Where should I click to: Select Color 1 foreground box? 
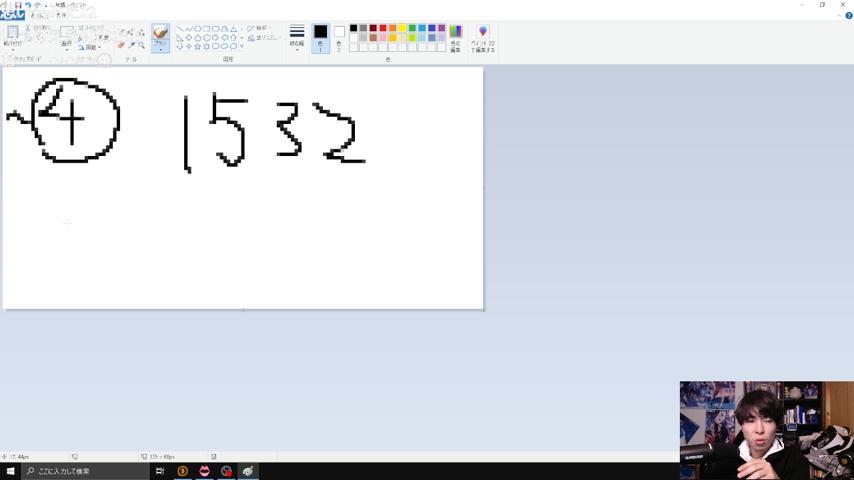[x=320, y=38]
